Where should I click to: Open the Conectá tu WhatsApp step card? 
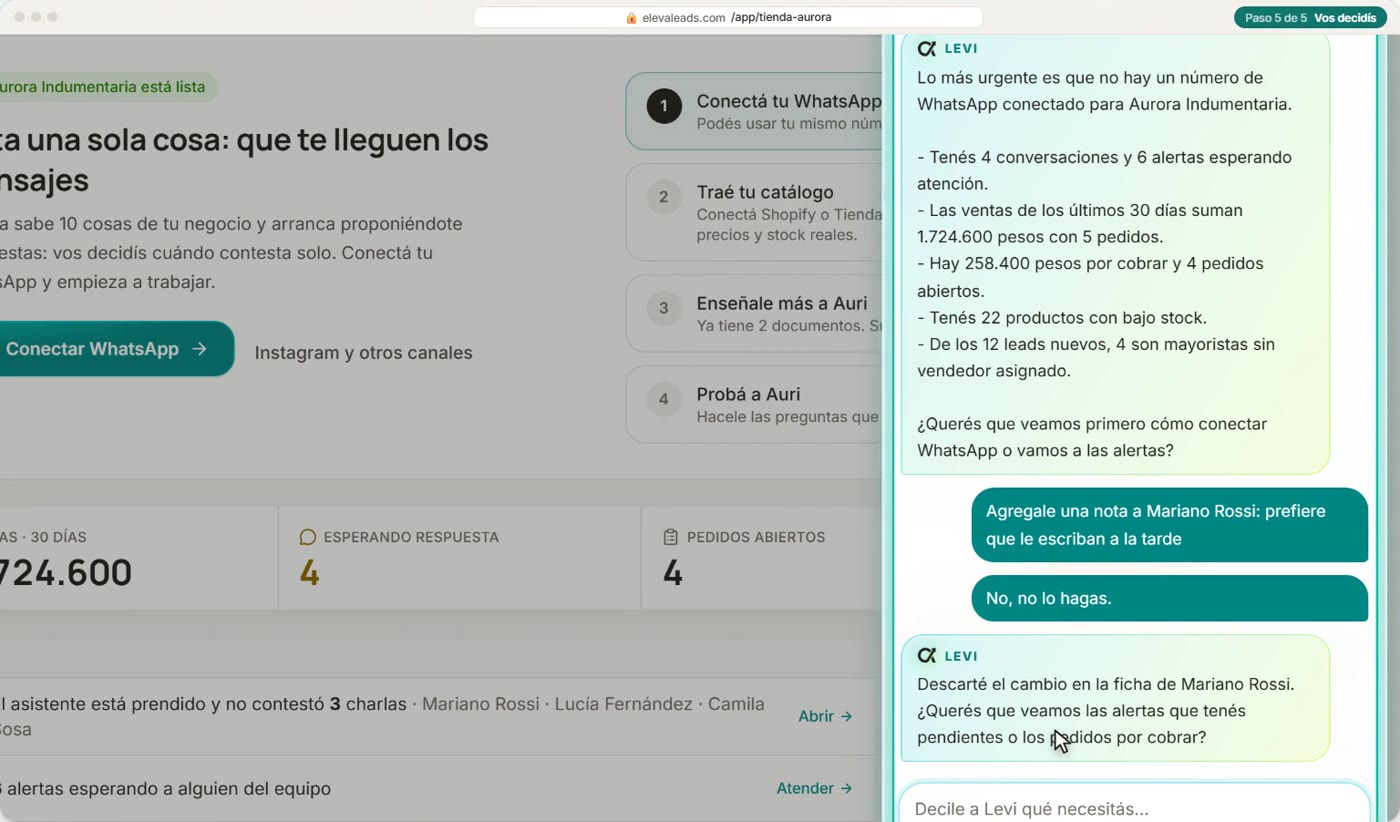pyautogui.click(x=754, y=111)
